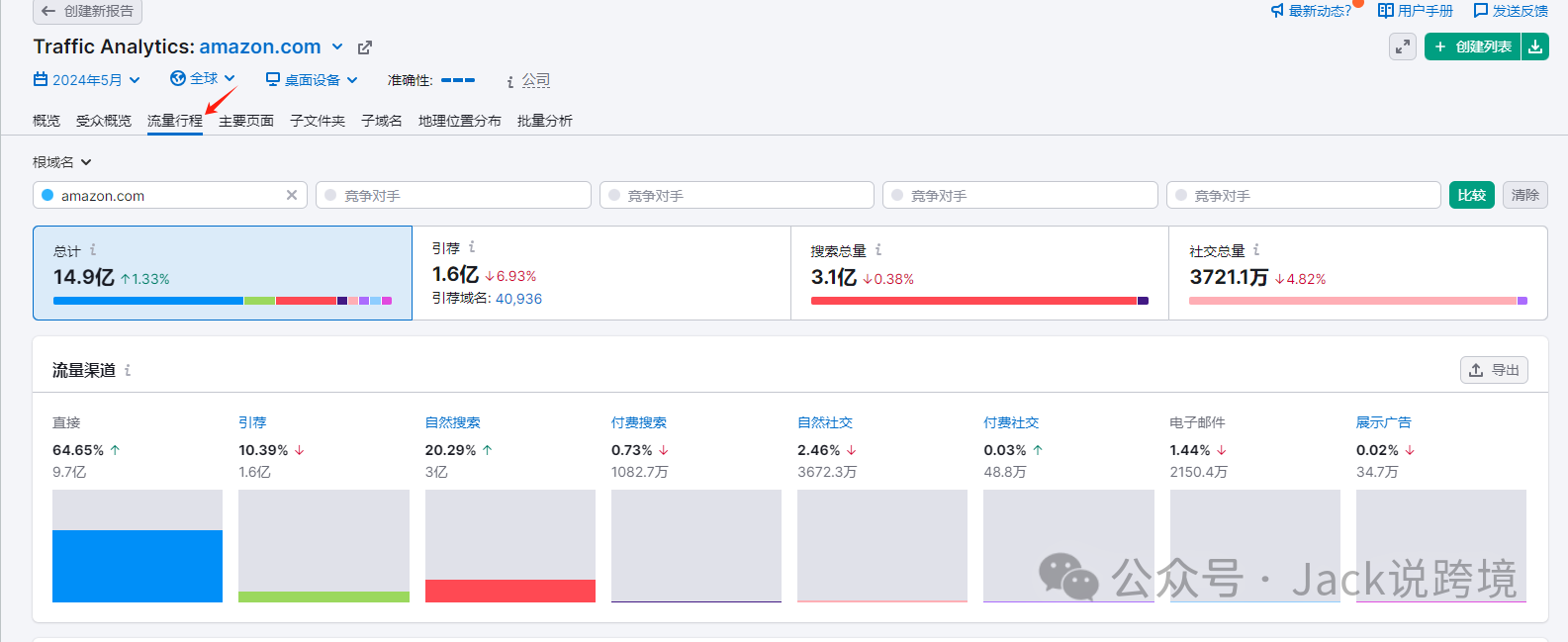Click the red 自然搜索 traffic bar
This screenshot has width=1568, height=642.
pos(510,591)
